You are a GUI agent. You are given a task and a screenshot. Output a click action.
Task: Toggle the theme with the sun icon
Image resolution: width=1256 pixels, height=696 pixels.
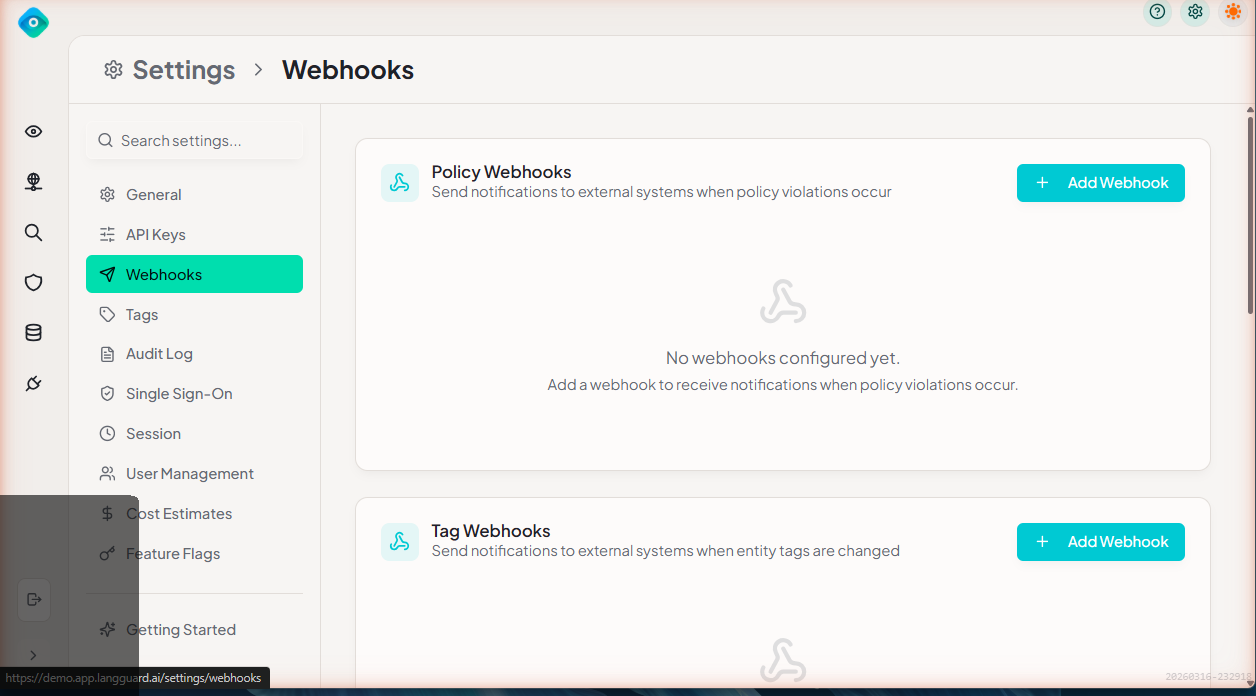pos(1233,12)
